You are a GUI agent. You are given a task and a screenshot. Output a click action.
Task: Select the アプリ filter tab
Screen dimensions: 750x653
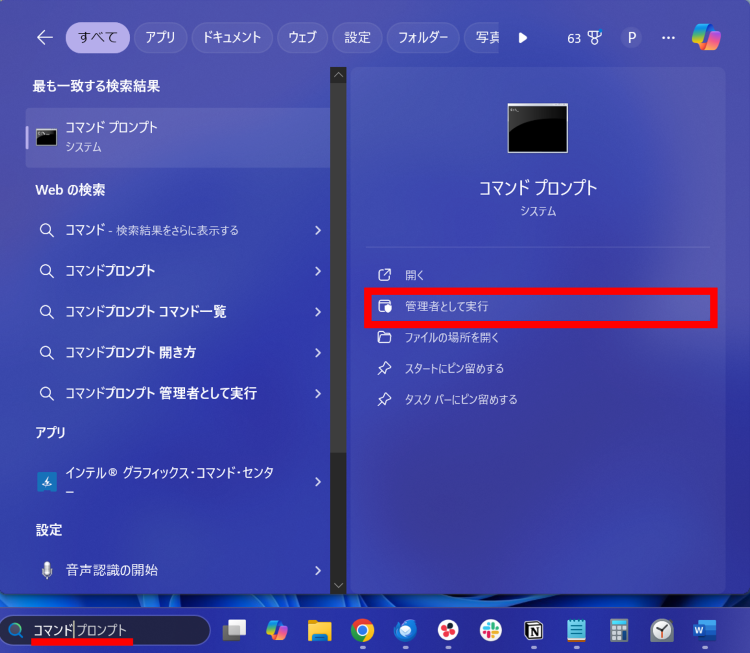point(160,37)
